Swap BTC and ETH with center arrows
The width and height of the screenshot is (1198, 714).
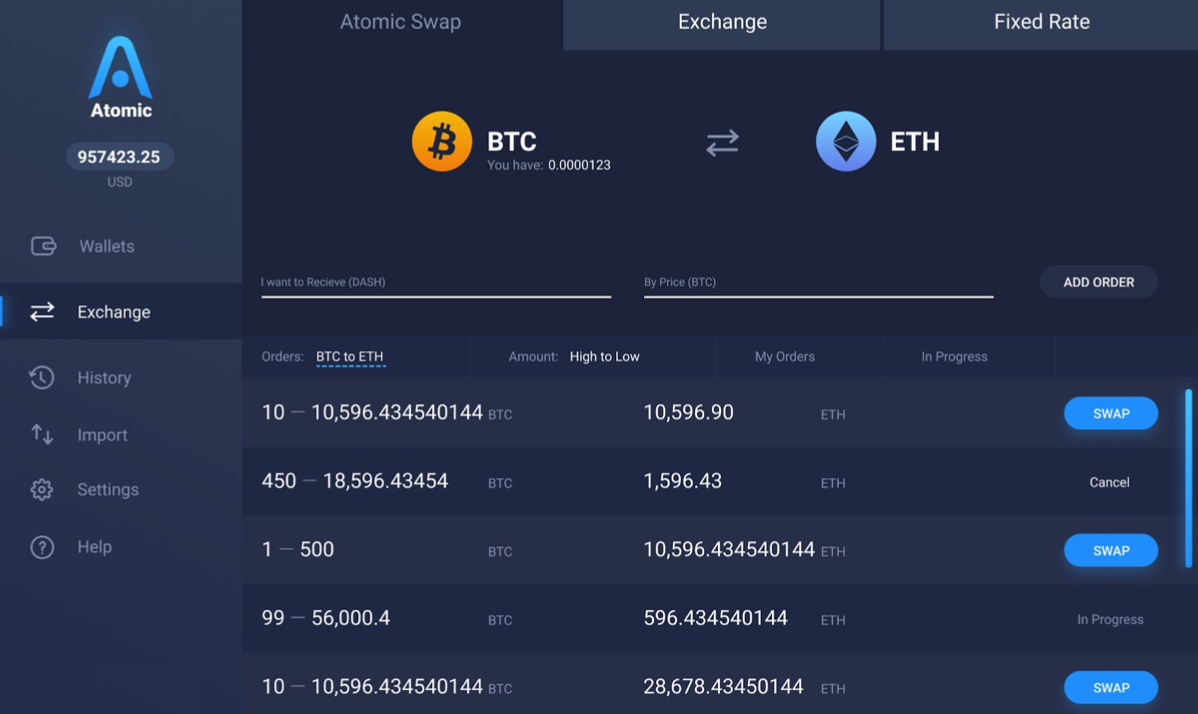click(722, 143)
